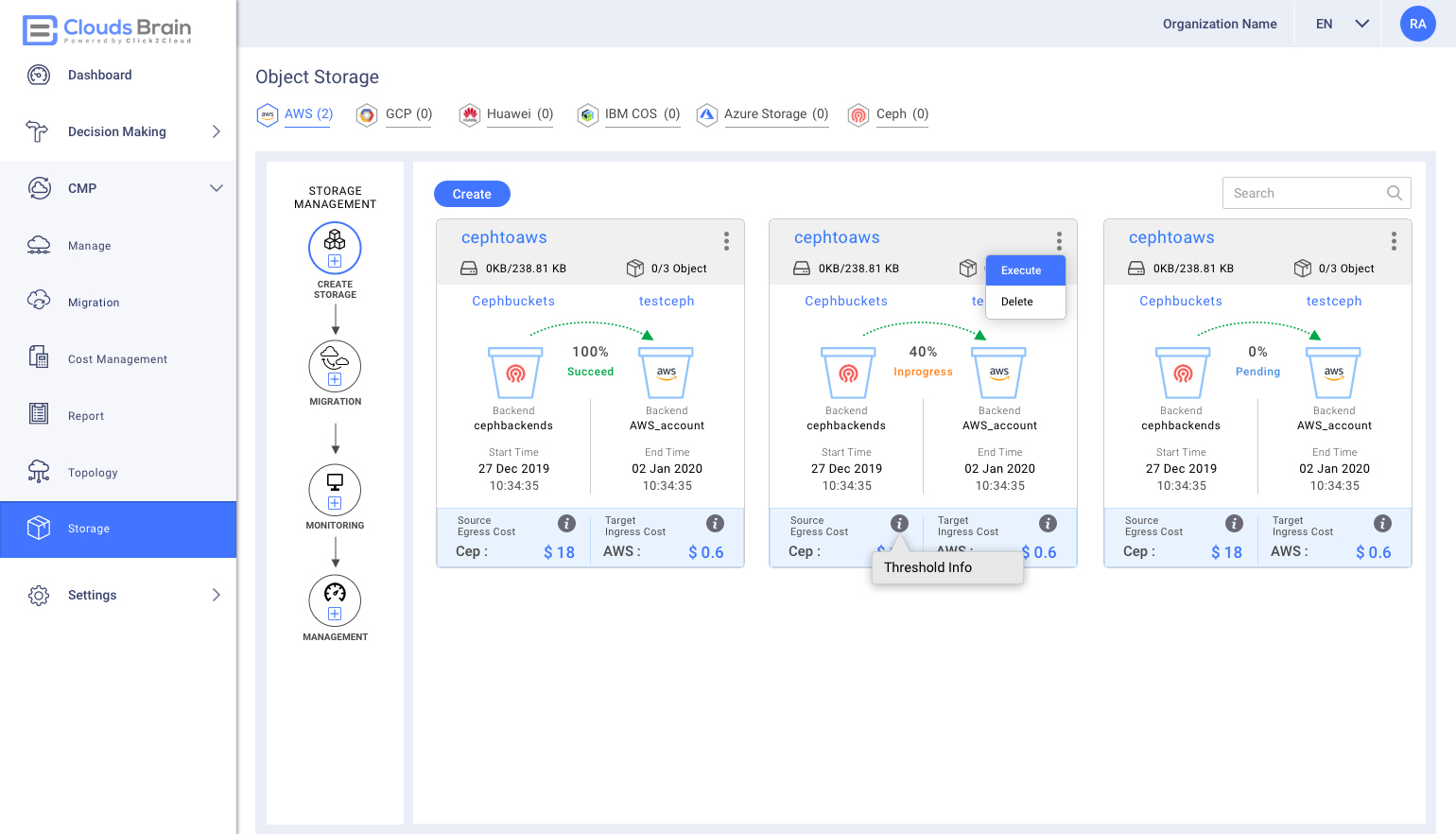
Task: Open the EN language dropdown
Action: (1343, 24)
